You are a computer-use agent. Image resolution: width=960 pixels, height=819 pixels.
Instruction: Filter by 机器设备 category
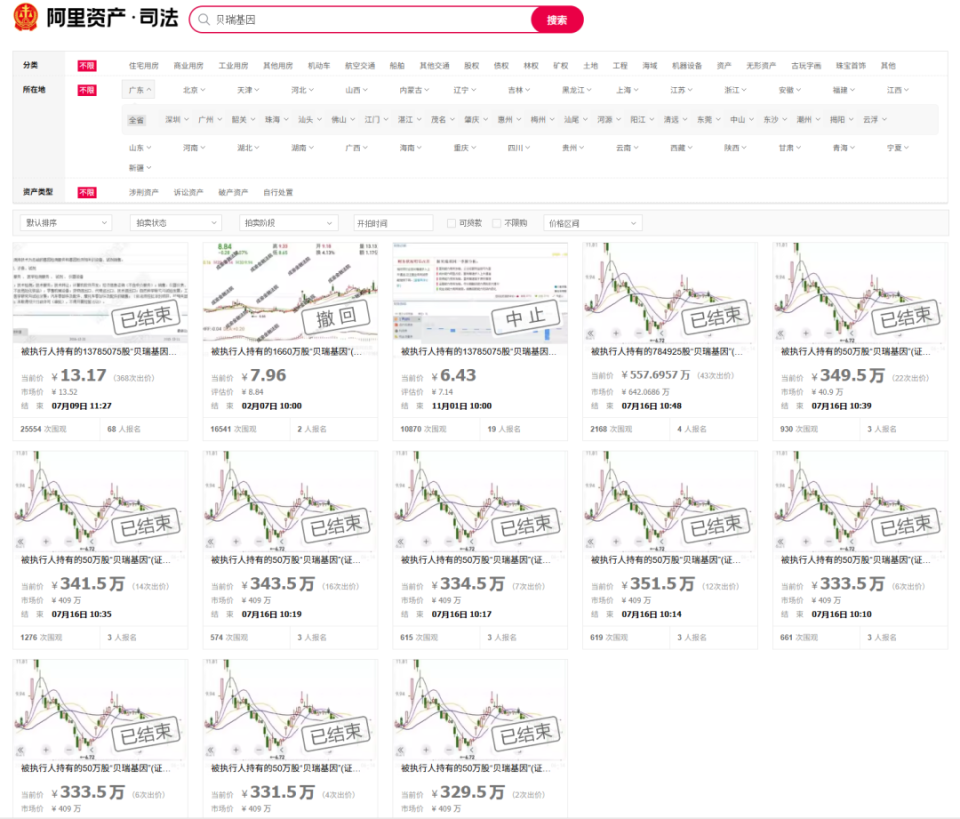pyautogui.click(x=687, y=65)
